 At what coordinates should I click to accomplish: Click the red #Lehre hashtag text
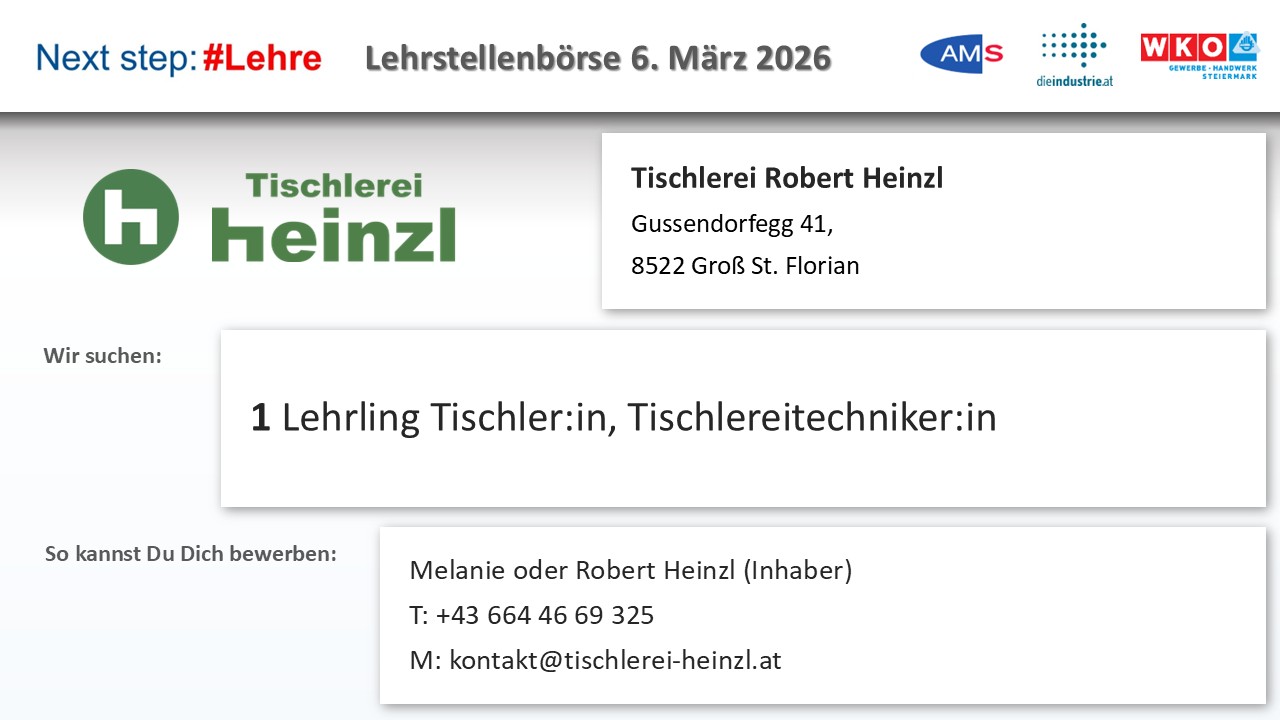(x=262, y=58)
